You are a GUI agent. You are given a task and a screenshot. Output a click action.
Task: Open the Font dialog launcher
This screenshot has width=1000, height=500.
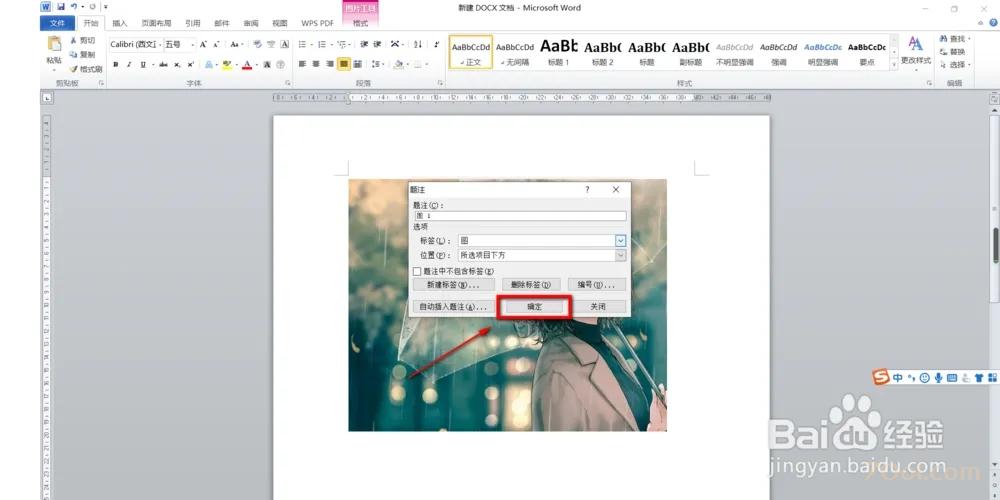pos(288,83)
